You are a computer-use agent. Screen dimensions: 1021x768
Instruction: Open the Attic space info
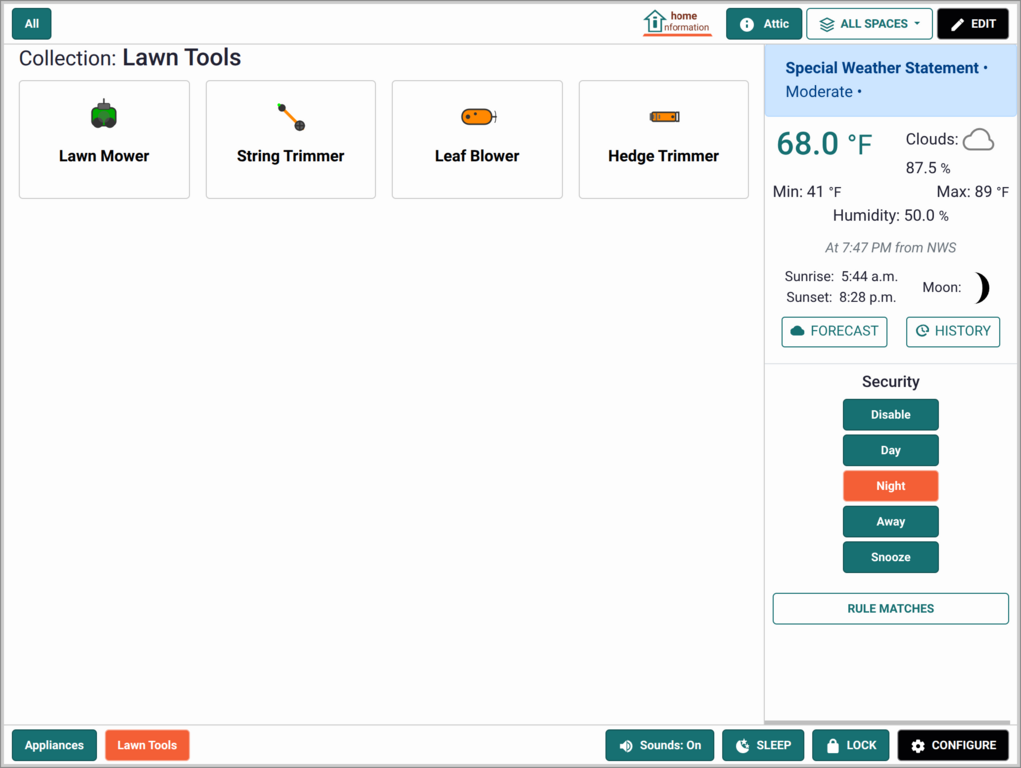764,24
